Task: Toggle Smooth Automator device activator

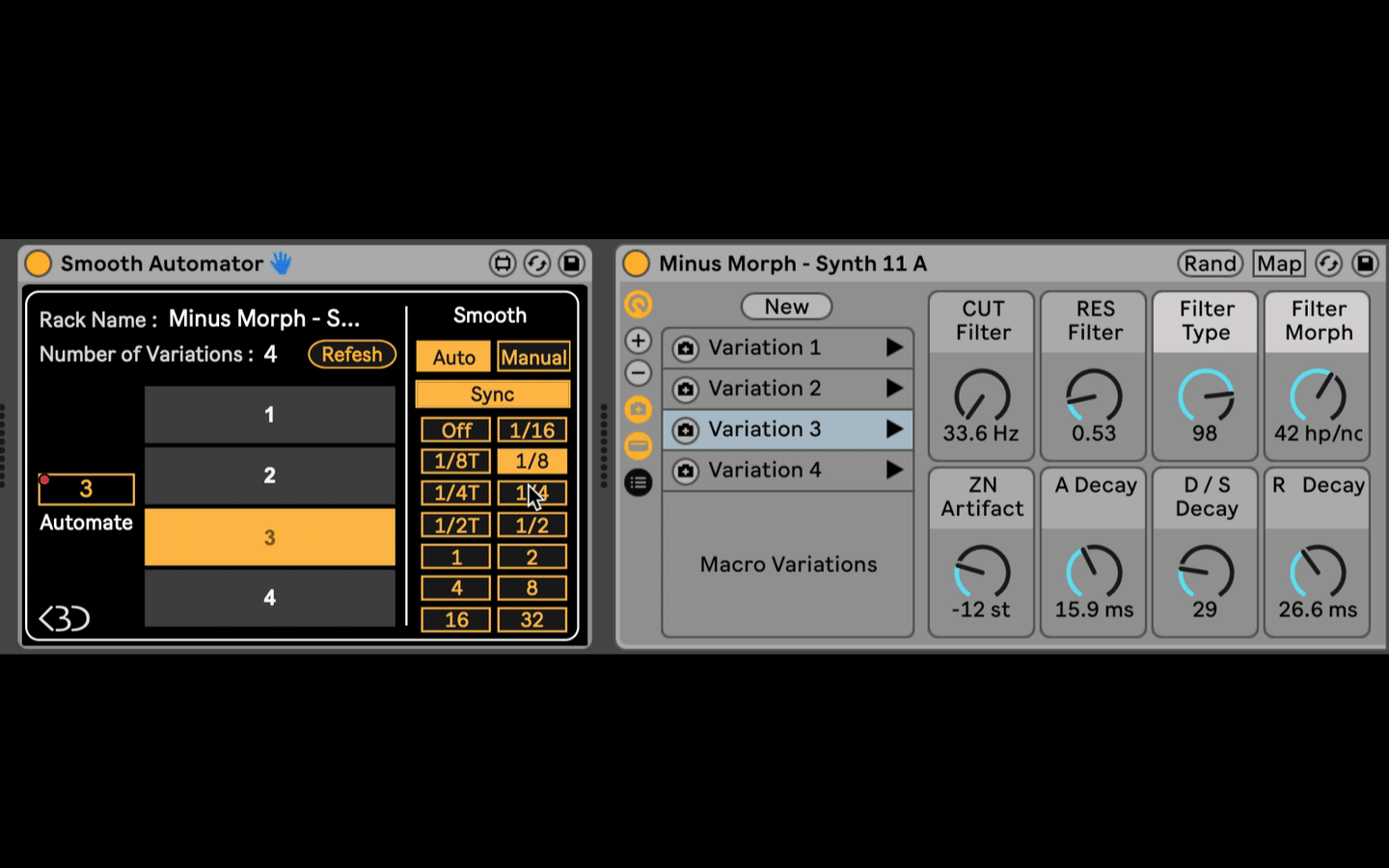Action: (x=38, y=263)
